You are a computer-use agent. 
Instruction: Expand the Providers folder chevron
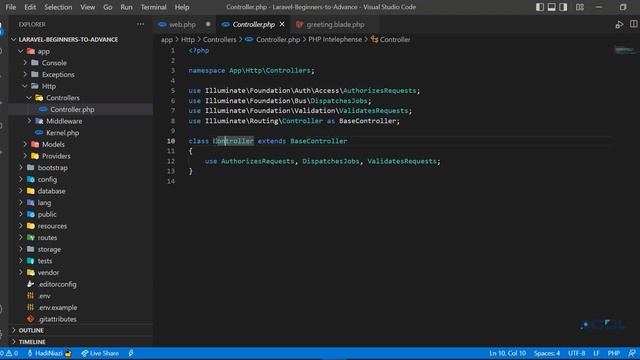[25, 156]
